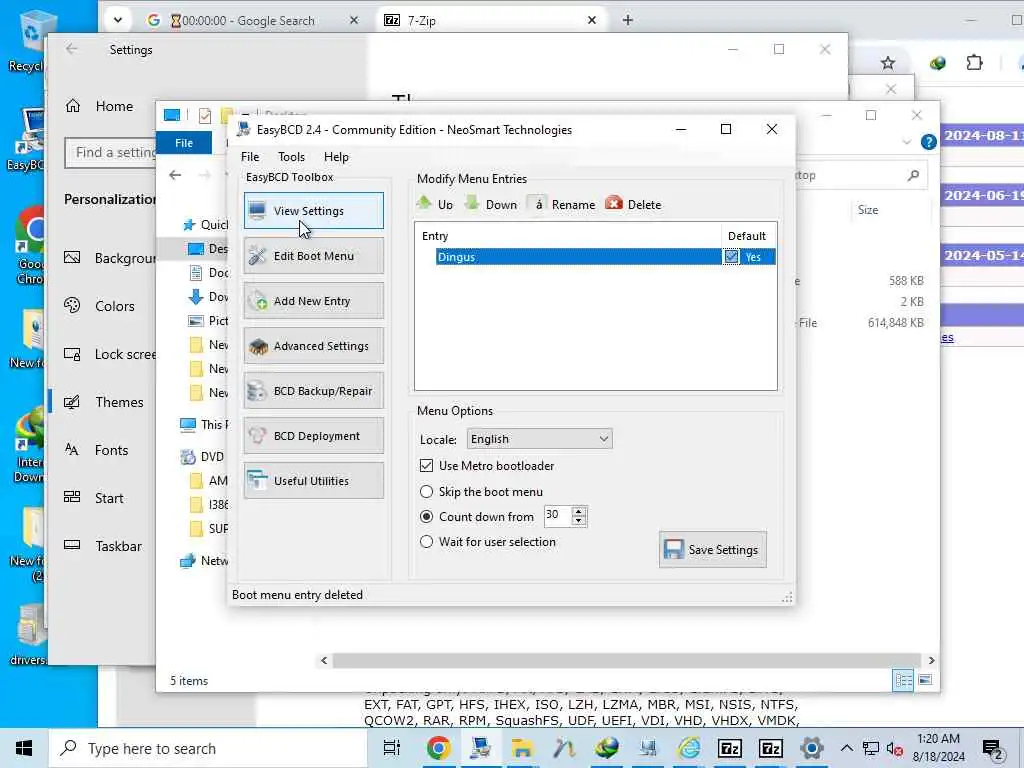The image size is (1024, 768).
Task: Click the Quick access star item
Action: (205, 225)
